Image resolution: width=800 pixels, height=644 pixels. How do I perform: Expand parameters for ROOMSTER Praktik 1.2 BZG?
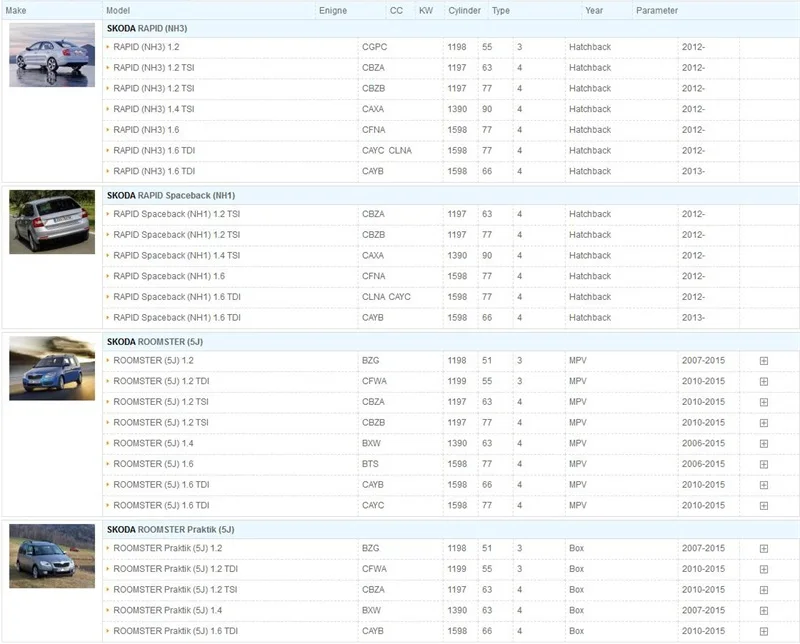(763, 549)
